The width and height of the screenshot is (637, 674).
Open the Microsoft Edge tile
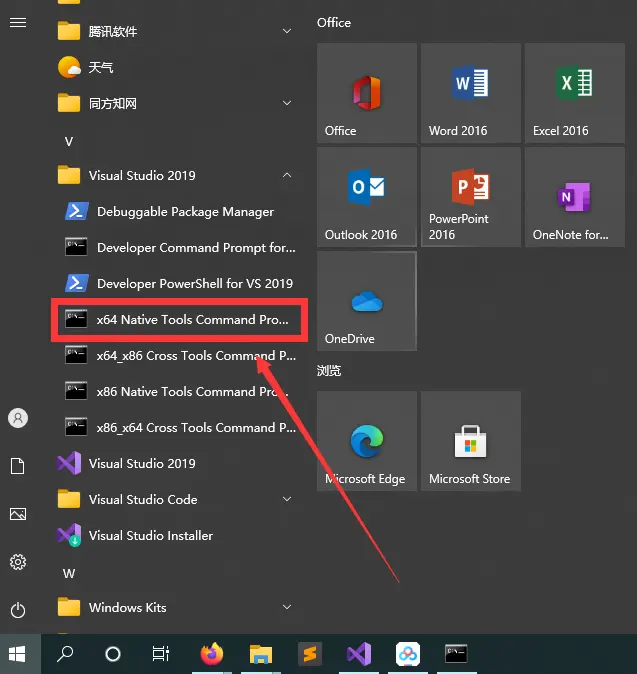click(x=366, y=441)
